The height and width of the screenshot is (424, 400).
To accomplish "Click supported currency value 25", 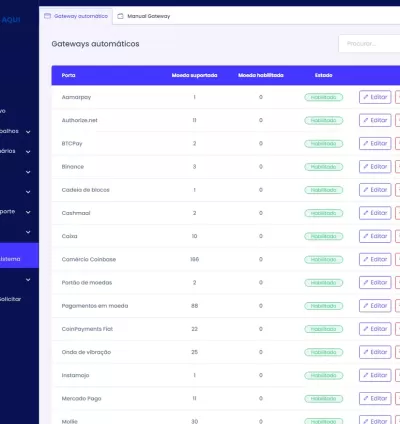I will click(x=195, y=352).
